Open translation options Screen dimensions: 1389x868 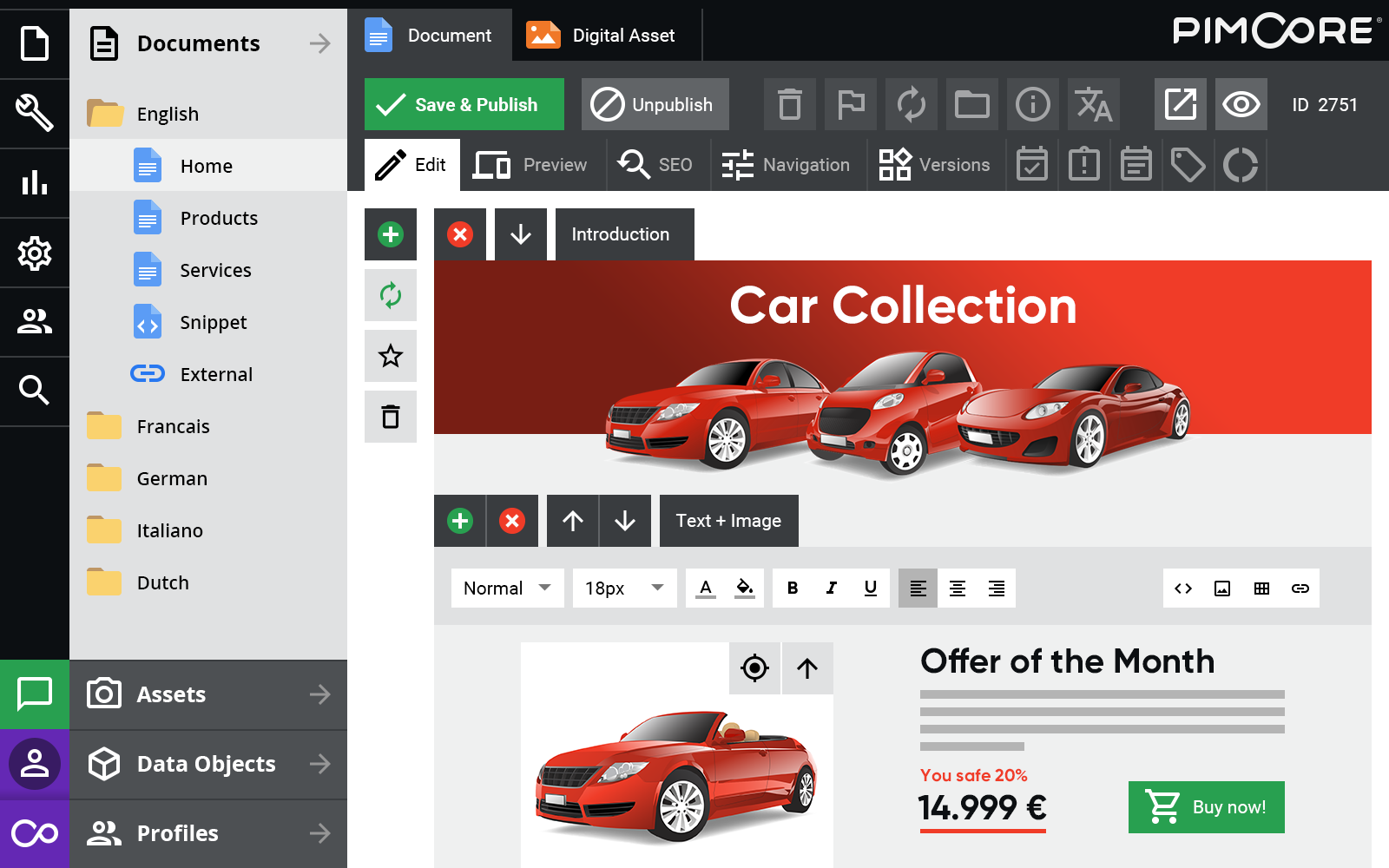(x=1093, y=104)
